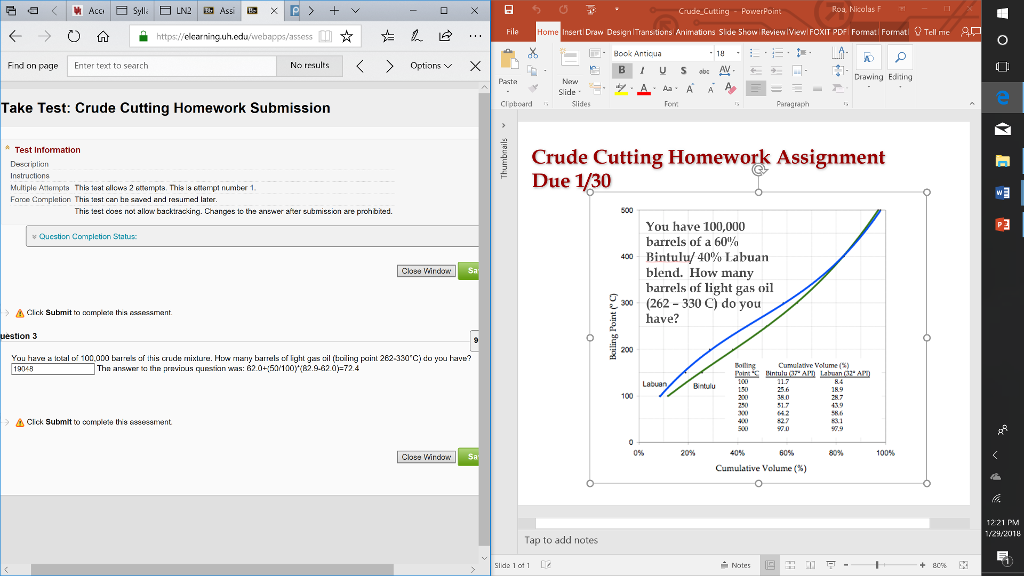
Task: Open Notes pane from status bar
Action: click(x=736, y=565)
